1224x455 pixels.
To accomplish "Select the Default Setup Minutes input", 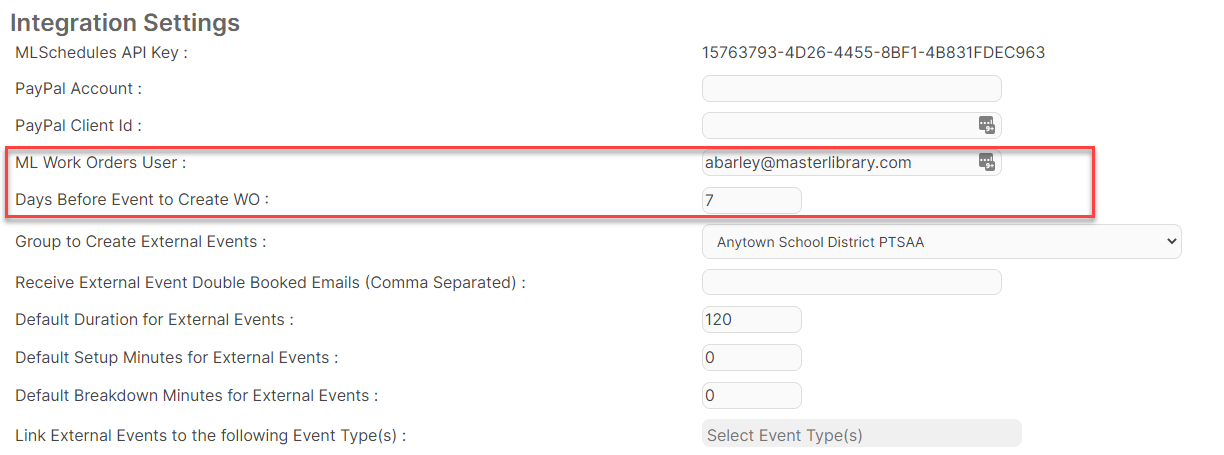I will pos(752,357).
